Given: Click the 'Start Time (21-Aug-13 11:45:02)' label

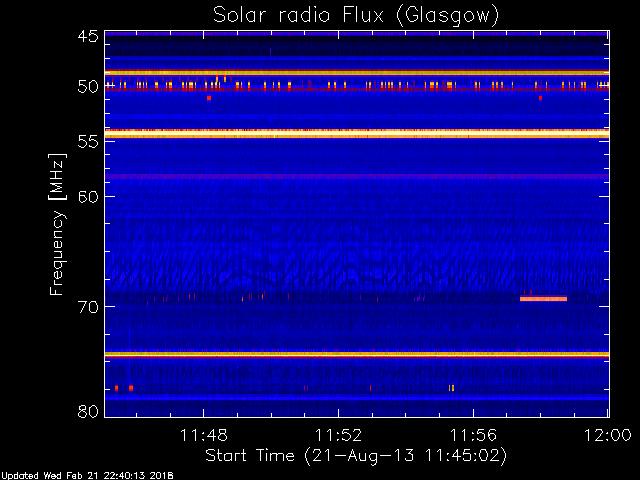Looking at the screenshot, I should (356, 456).
